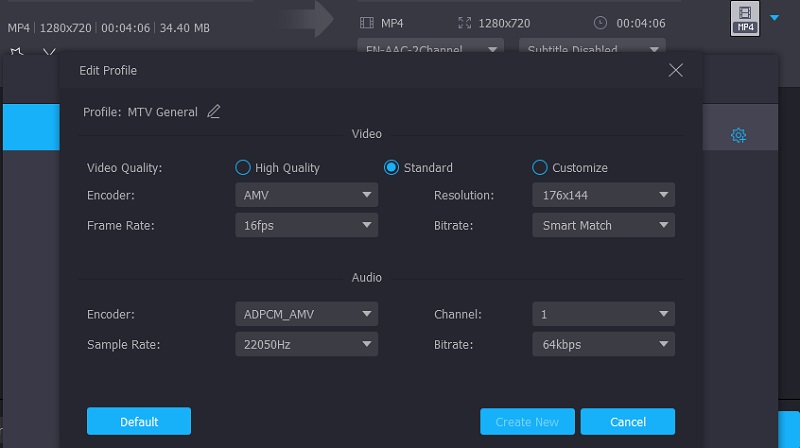Open the AMV video encoder dropdown
Screen dimensions: 800x448
coord(306,195)
